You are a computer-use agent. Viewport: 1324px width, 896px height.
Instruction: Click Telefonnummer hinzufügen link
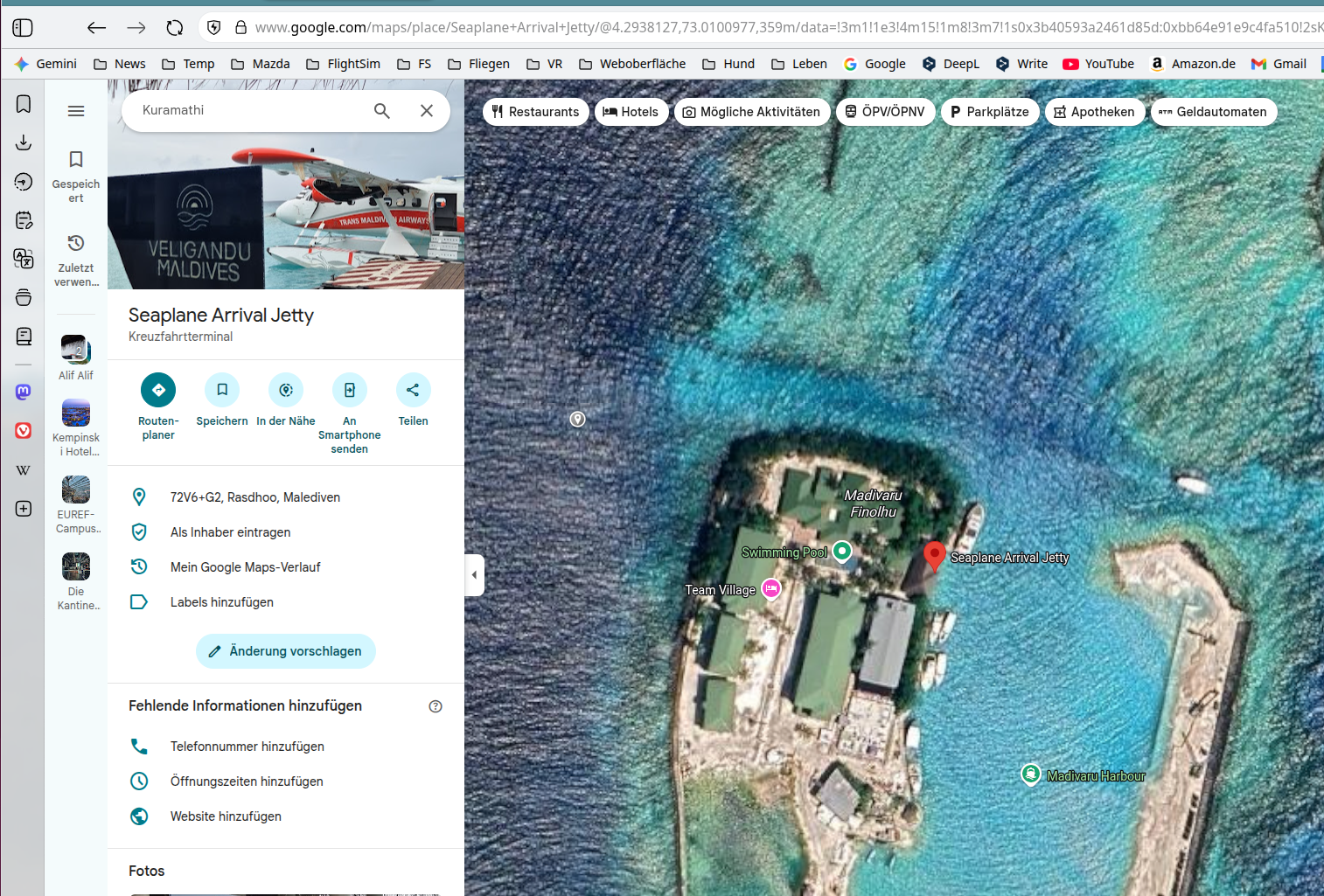coord(247,747)
